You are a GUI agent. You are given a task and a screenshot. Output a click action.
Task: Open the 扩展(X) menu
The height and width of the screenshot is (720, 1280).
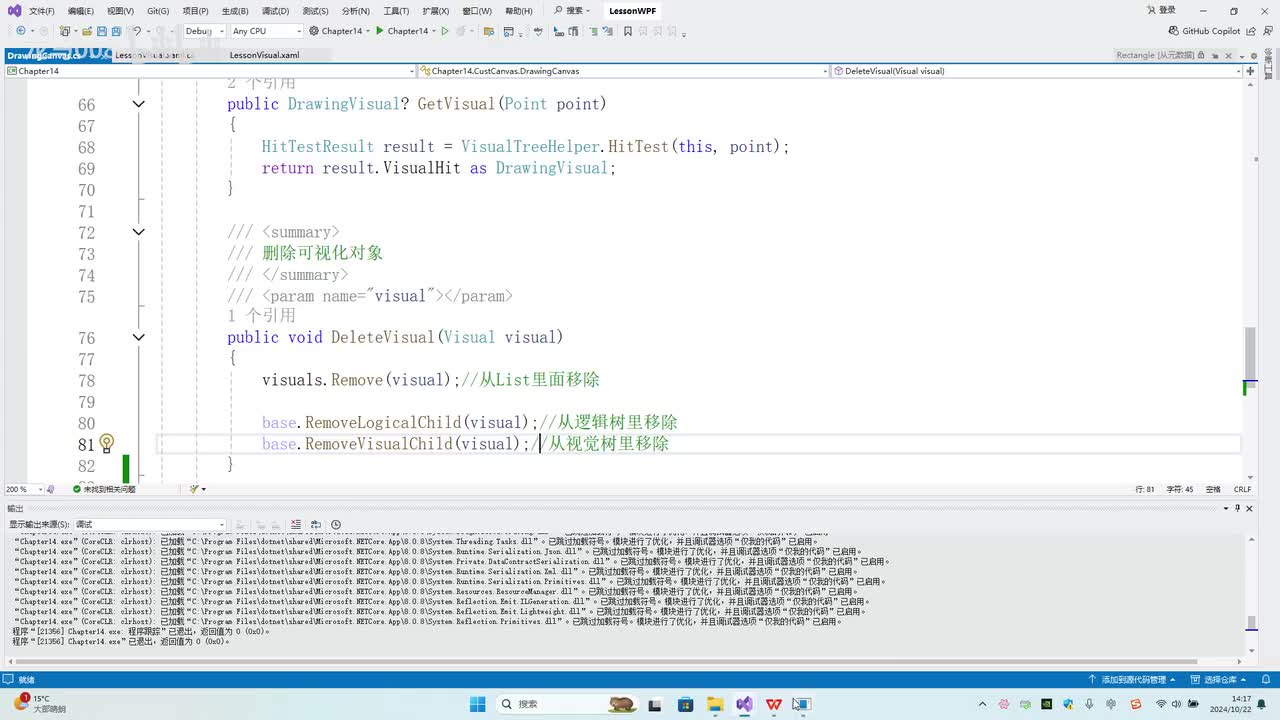pos(435,11)
